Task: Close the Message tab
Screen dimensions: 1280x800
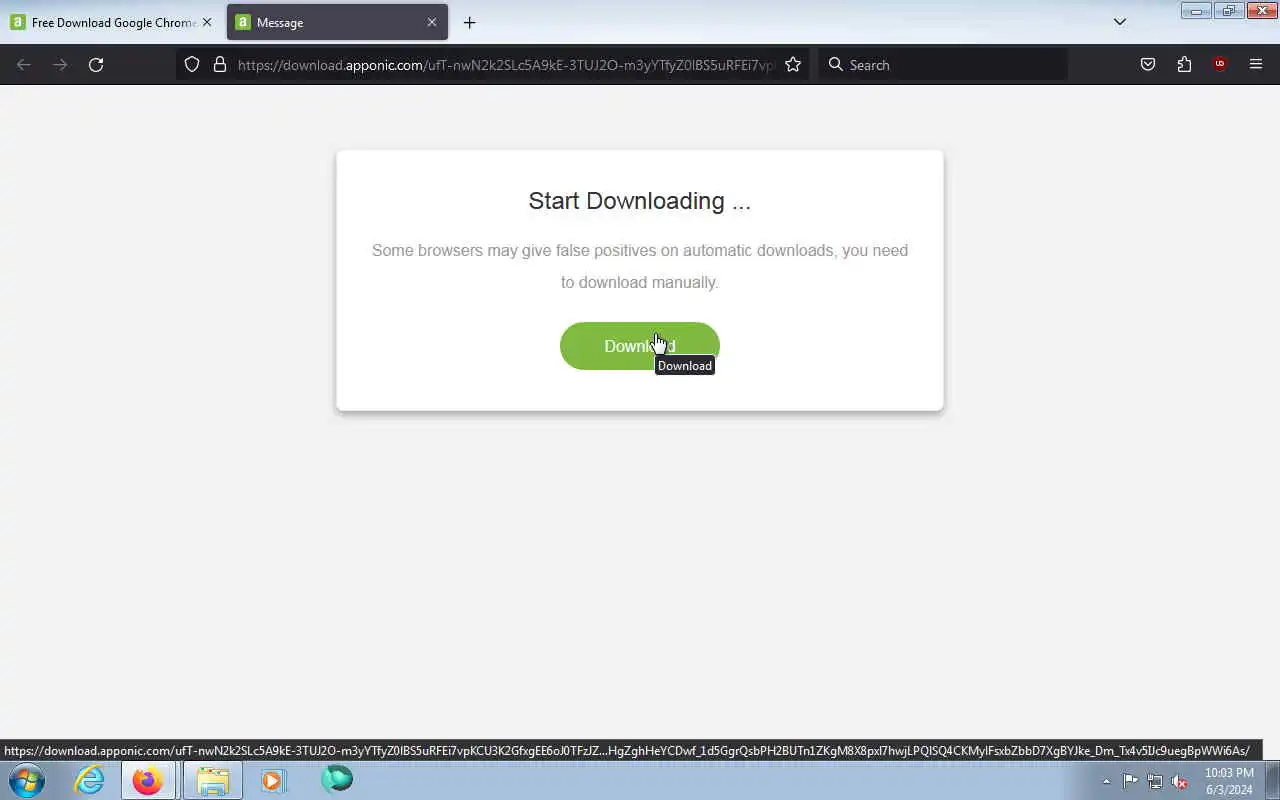Action: coord(432,22)
